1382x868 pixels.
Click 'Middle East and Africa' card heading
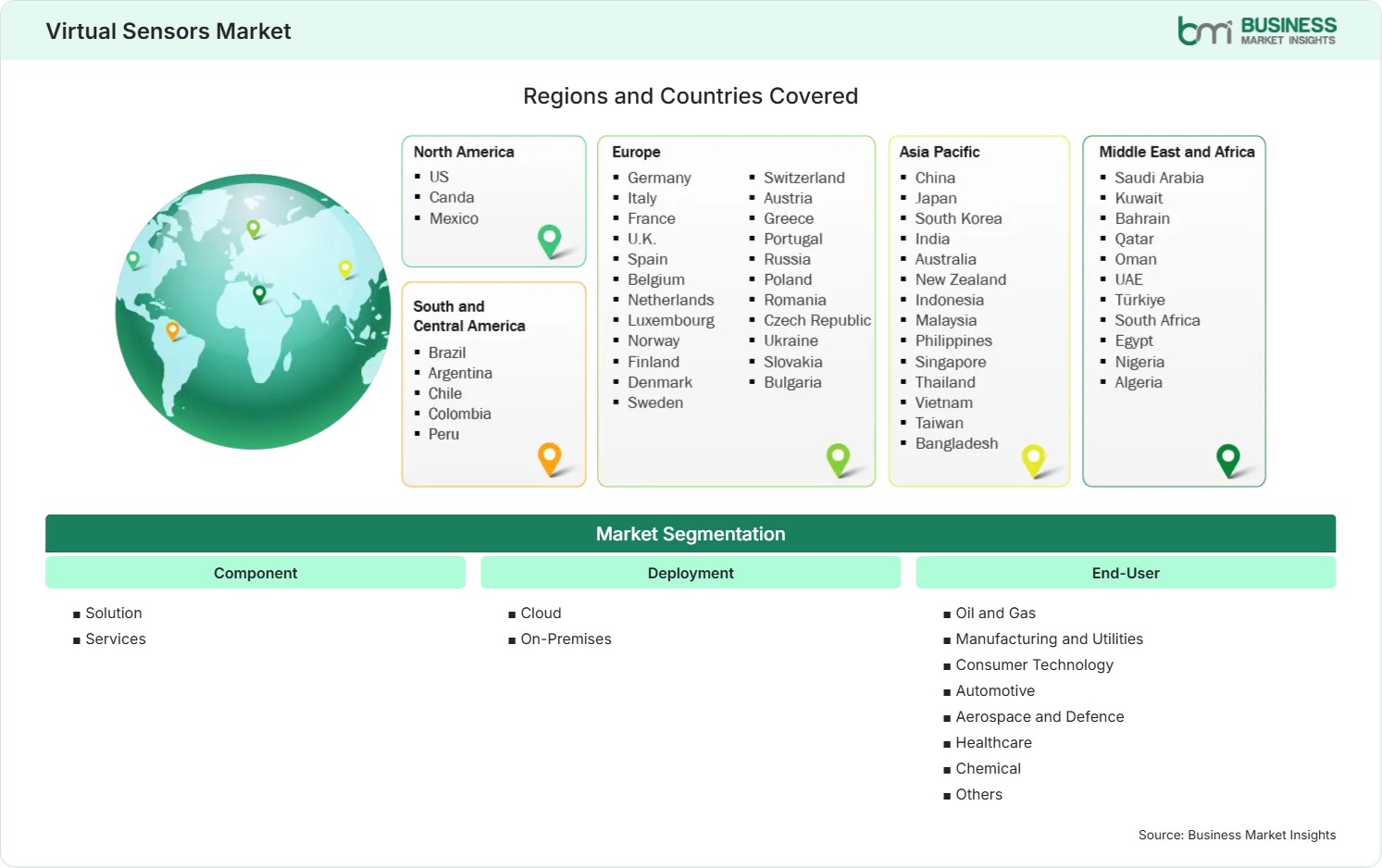tap(1177, 152)
